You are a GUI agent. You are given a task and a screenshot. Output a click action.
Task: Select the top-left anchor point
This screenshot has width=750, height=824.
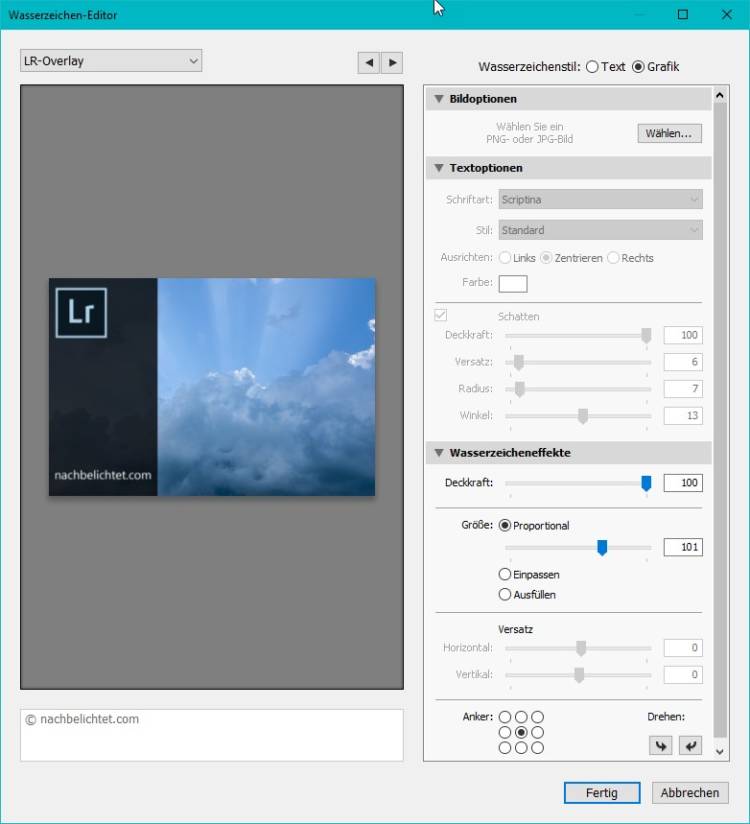click(505, 717)
